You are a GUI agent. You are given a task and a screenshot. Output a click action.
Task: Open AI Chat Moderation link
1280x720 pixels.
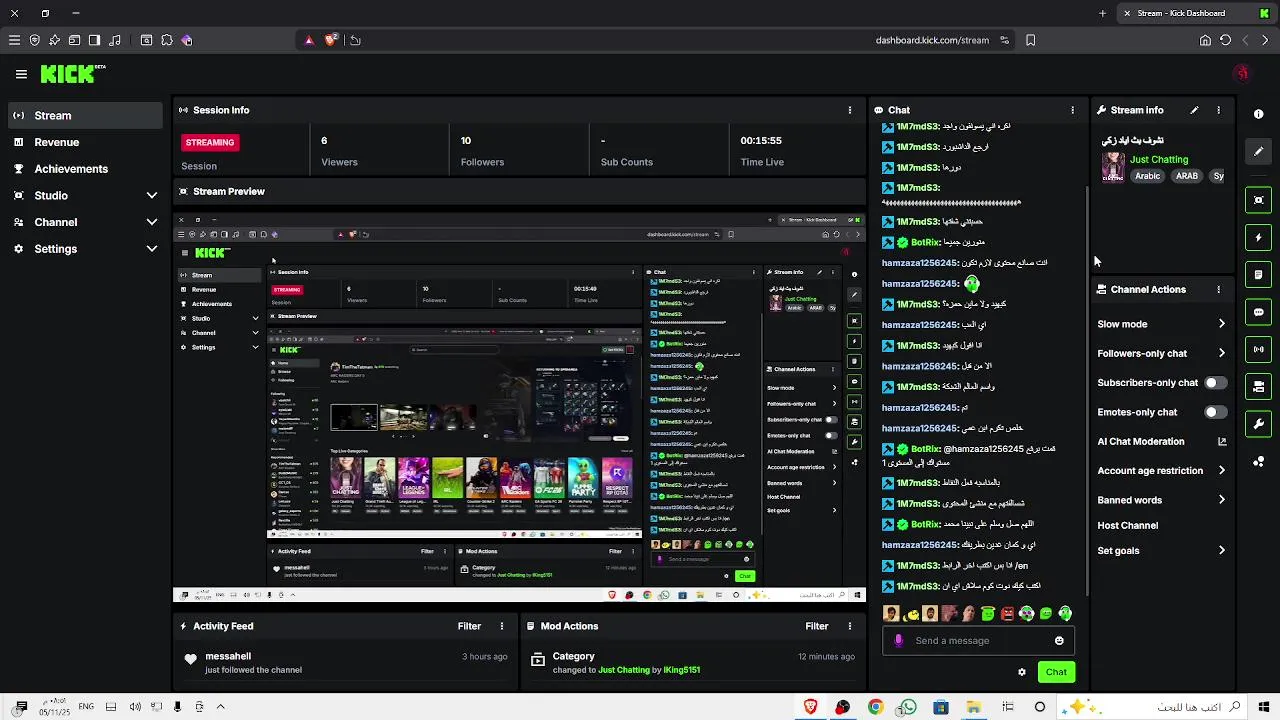click(1161, 441)
